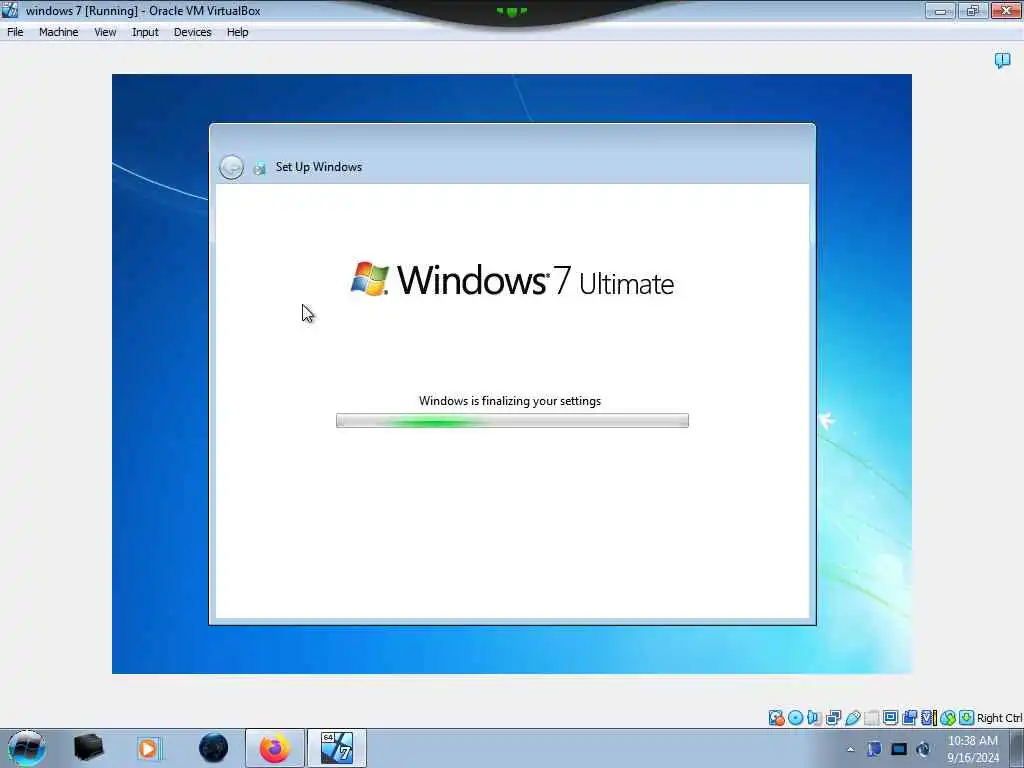Click the VirtualBox icon in the title bar
The width and height of the screenshot is (1024, 768).
[x=10, y=10]
